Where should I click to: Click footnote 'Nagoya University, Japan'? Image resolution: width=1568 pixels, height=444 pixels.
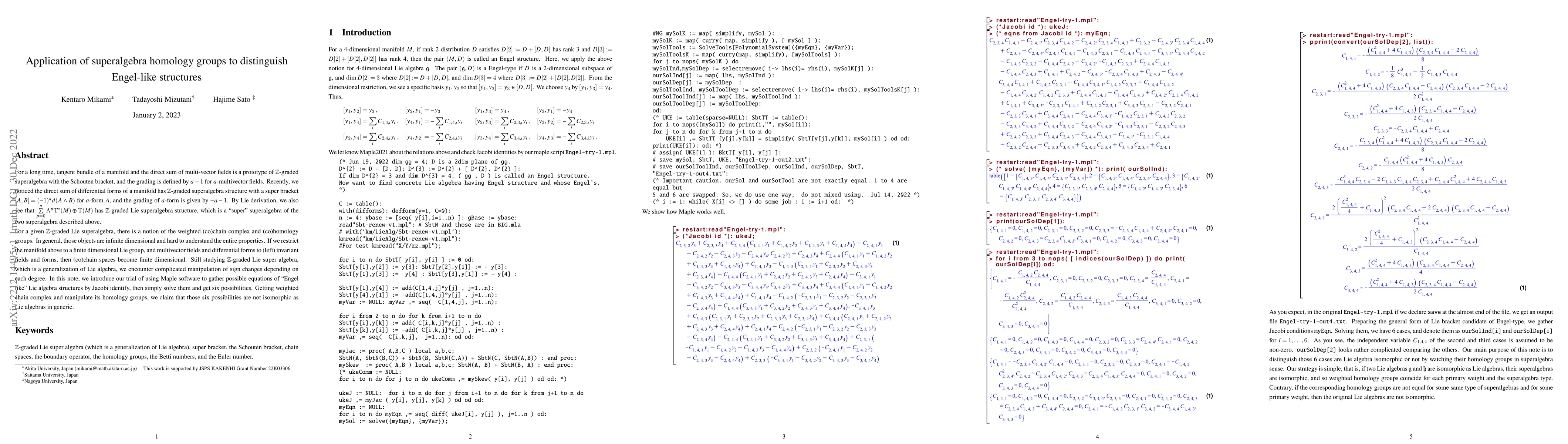pyautogui.click(x=51, y=381)
